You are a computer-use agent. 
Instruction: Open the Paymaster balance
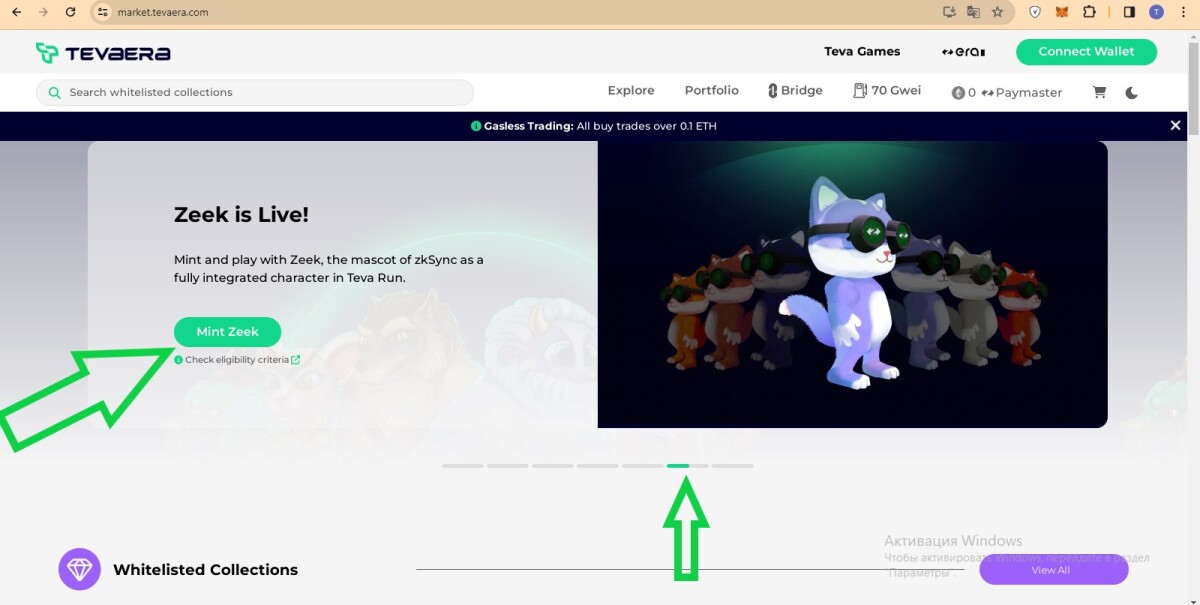coord(1006,92)
